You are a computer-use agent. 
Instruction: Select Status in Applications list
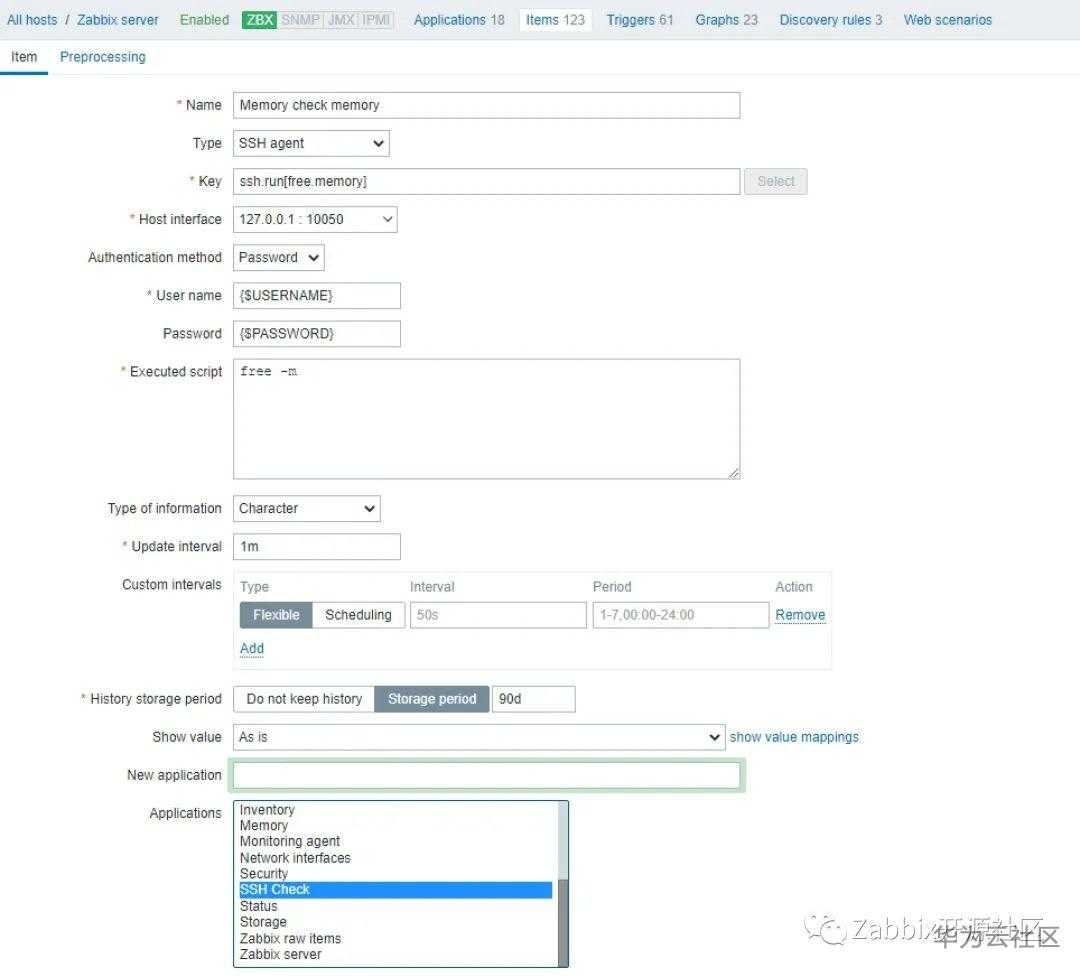coord(395,906)
